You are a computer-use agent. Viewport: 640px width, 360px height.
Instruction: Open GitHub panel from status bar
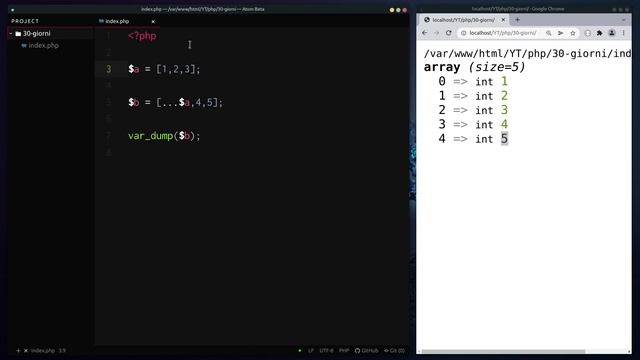coord(366,351)
